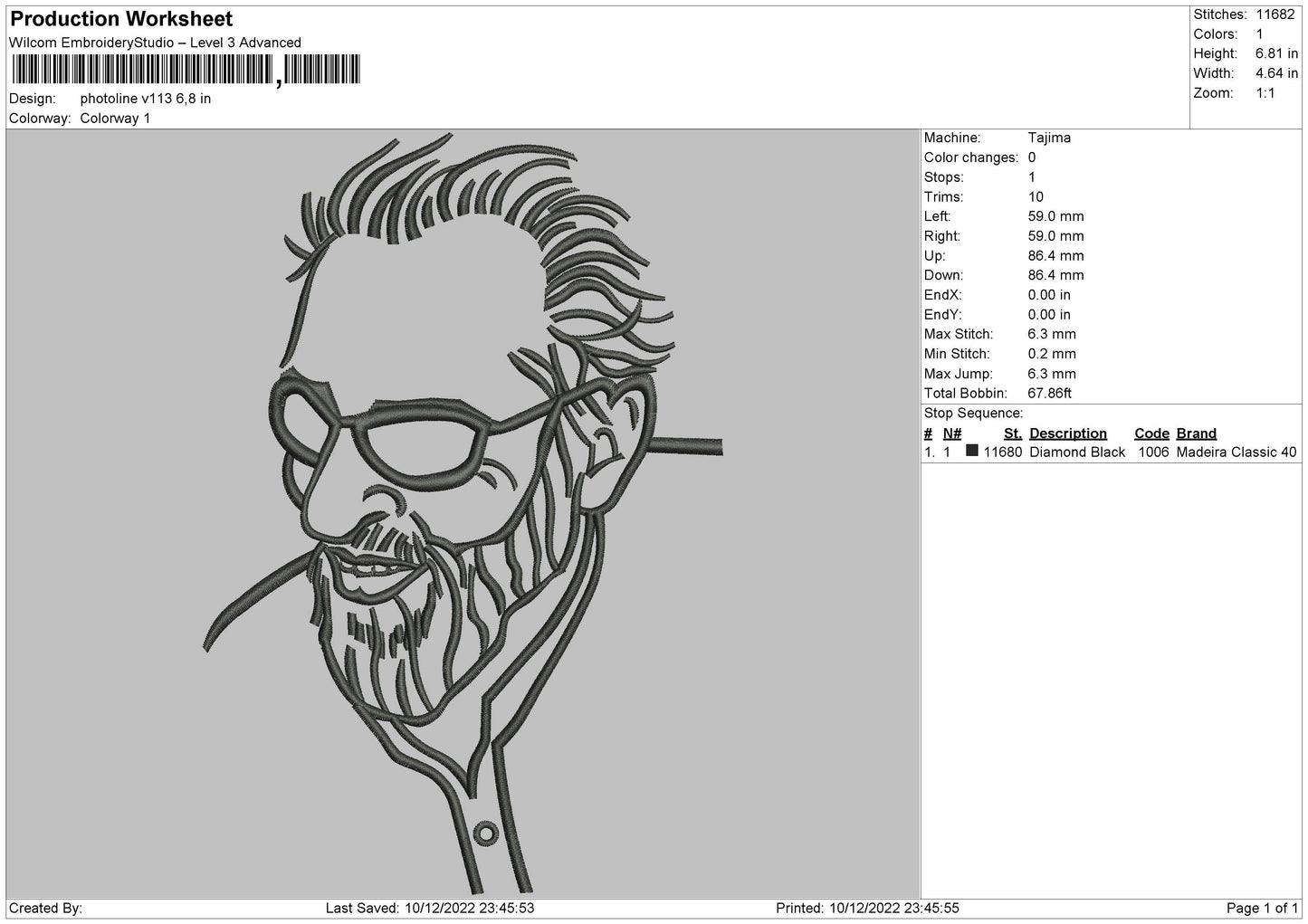This screenshot has height=924, width=1308.
Task: Click the Max Jump value 6.3 mm
Action: 1052,374
